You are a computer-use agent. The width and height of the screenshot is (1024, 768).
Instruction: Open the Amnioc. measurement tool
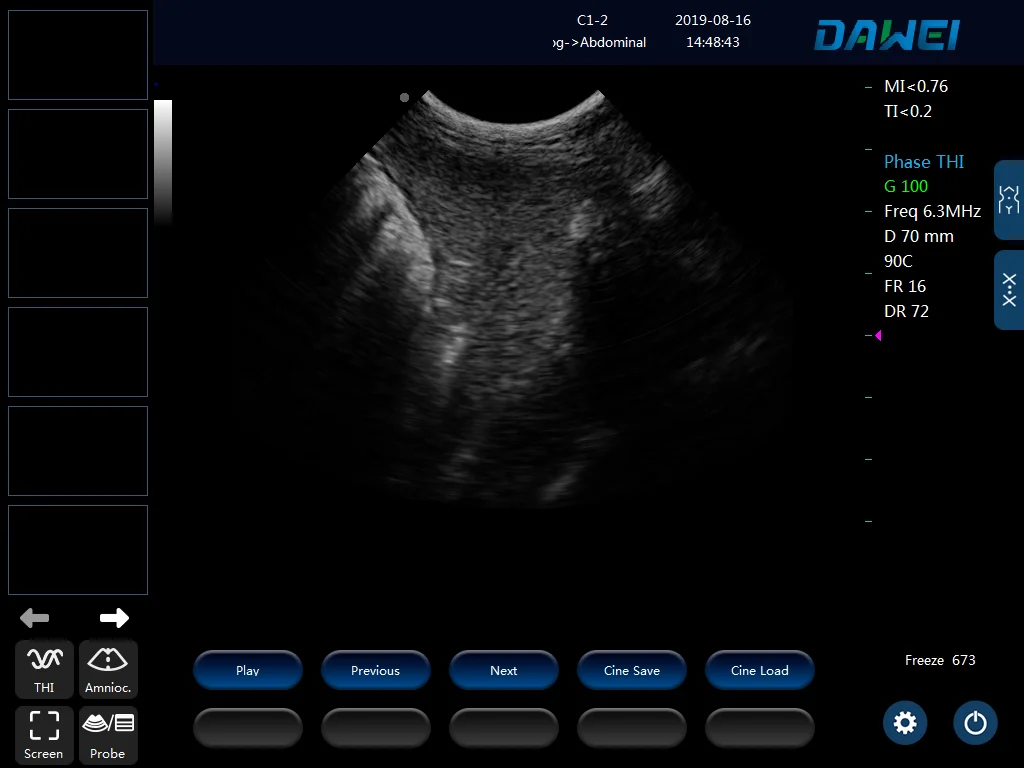[107, 669]
